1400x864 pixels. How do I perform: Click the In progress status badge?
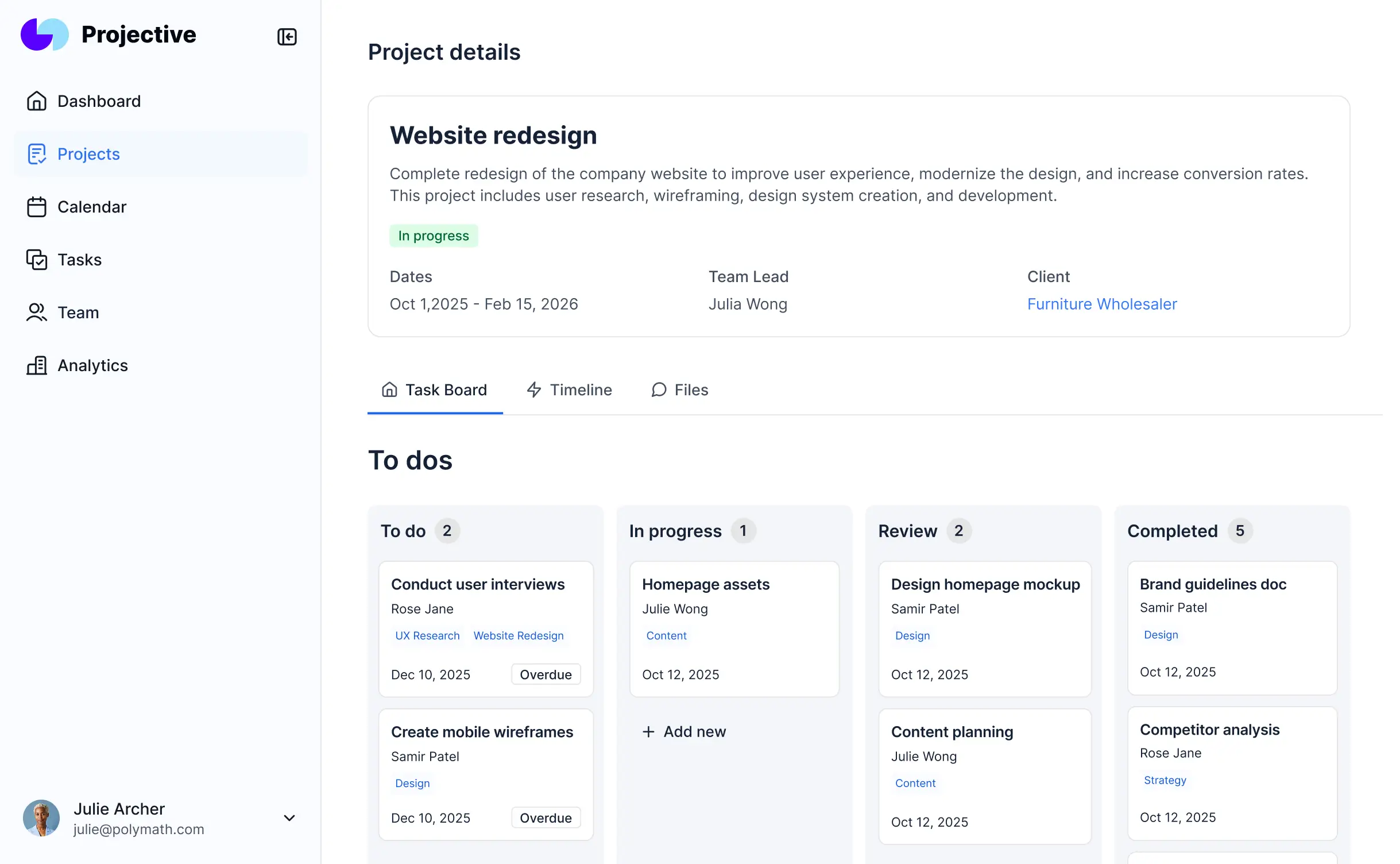pyautogui.click(x=434, y=236)
